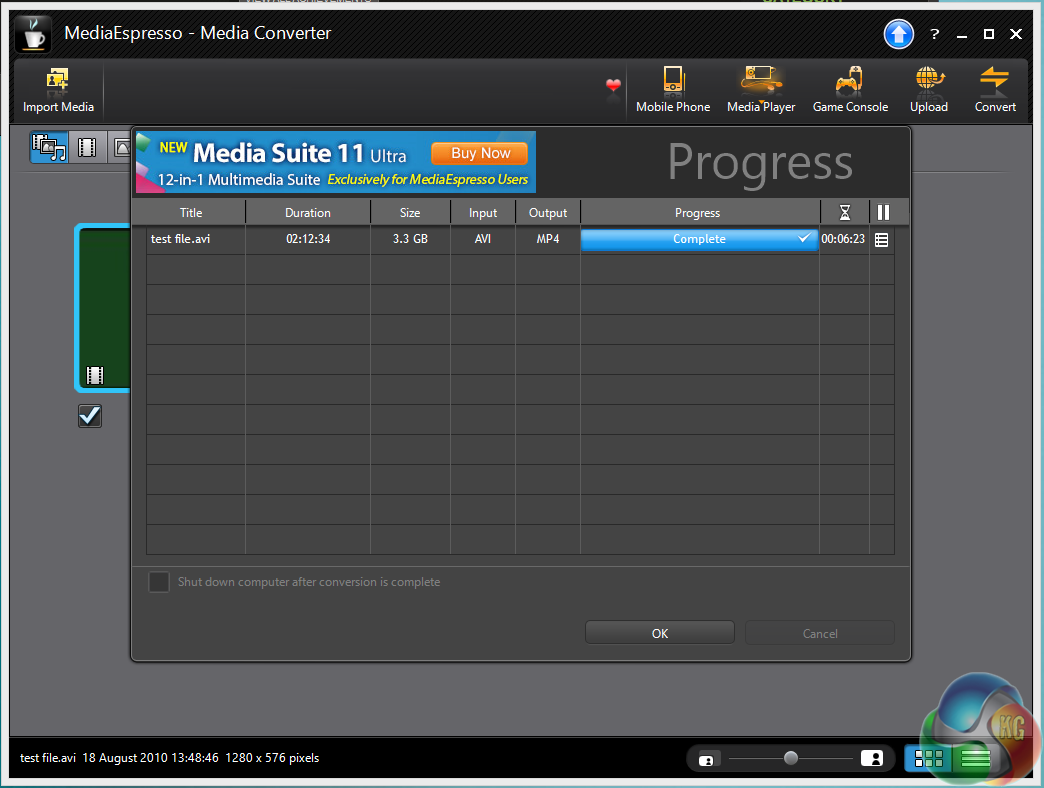This screenshot has width=1044, height=788.
Task: Switch to thumbnail grid view
Action: [x=928, y=758]
